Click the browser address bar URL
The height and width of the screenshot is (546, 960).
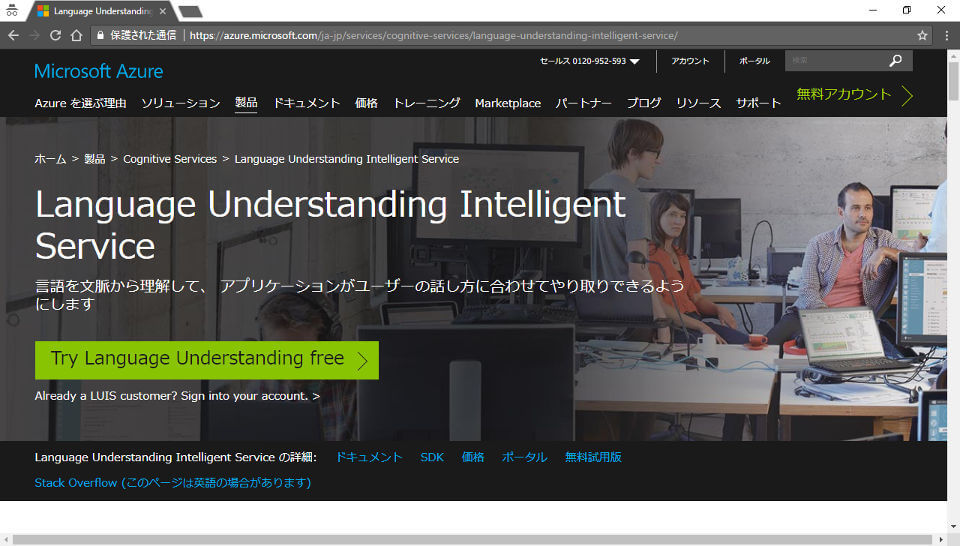[433, 36]
